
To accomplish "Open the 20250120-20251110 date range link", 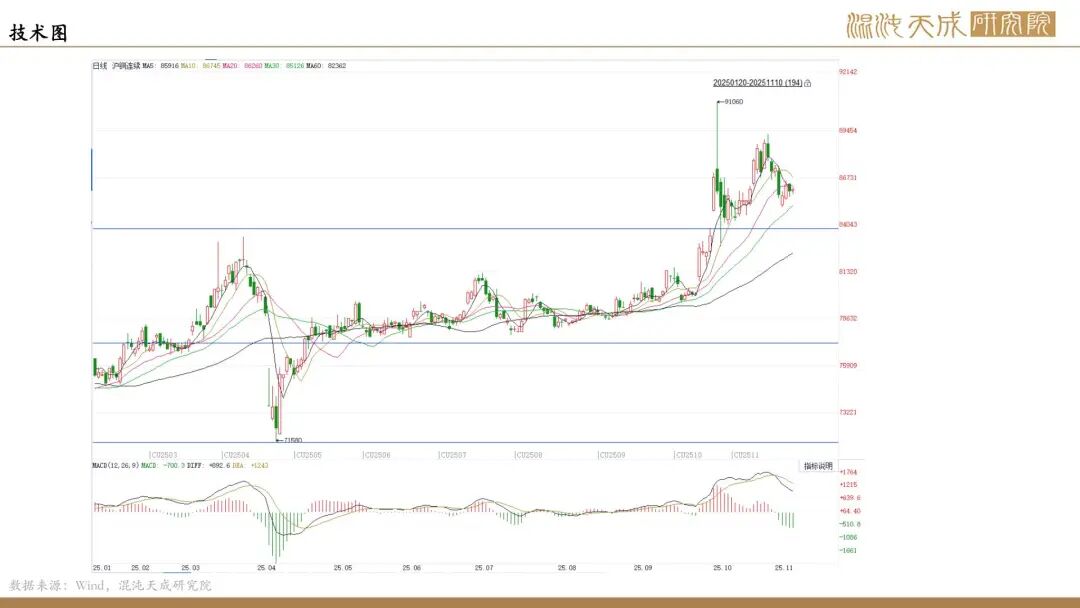I will (x=757, y=83).
